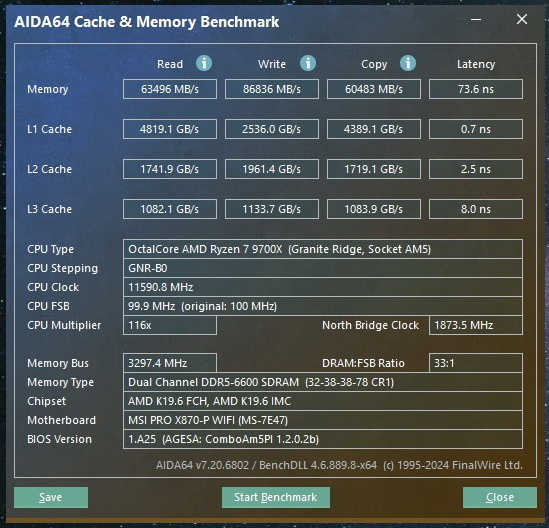The height and width of the screenshot is (528, 549).
Task: Click L3 Cache latency 8.0 ns
Action: pos(476,209)
